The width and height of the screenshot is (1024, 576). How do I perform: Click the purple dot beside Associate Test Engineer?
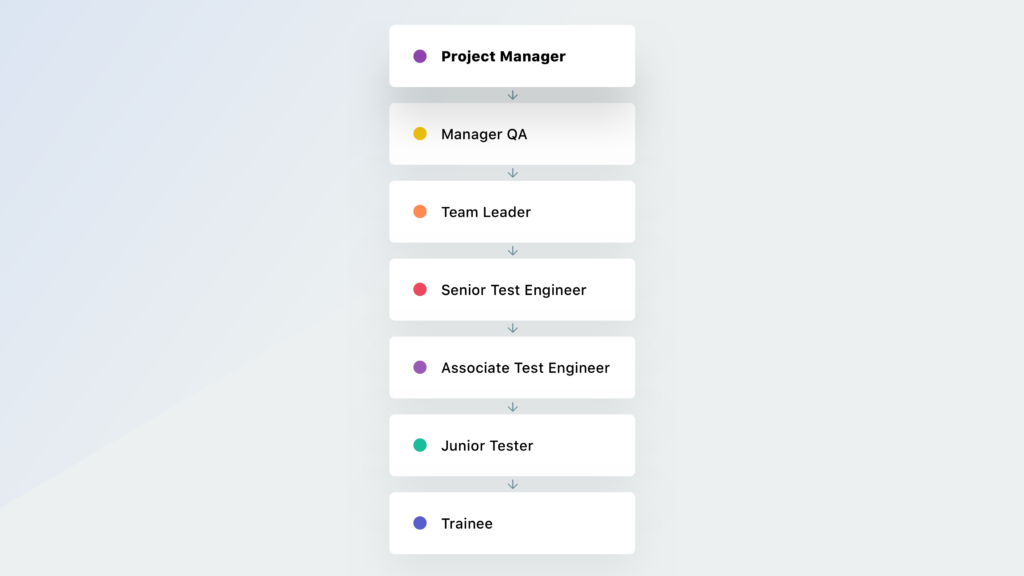[420, 367]
